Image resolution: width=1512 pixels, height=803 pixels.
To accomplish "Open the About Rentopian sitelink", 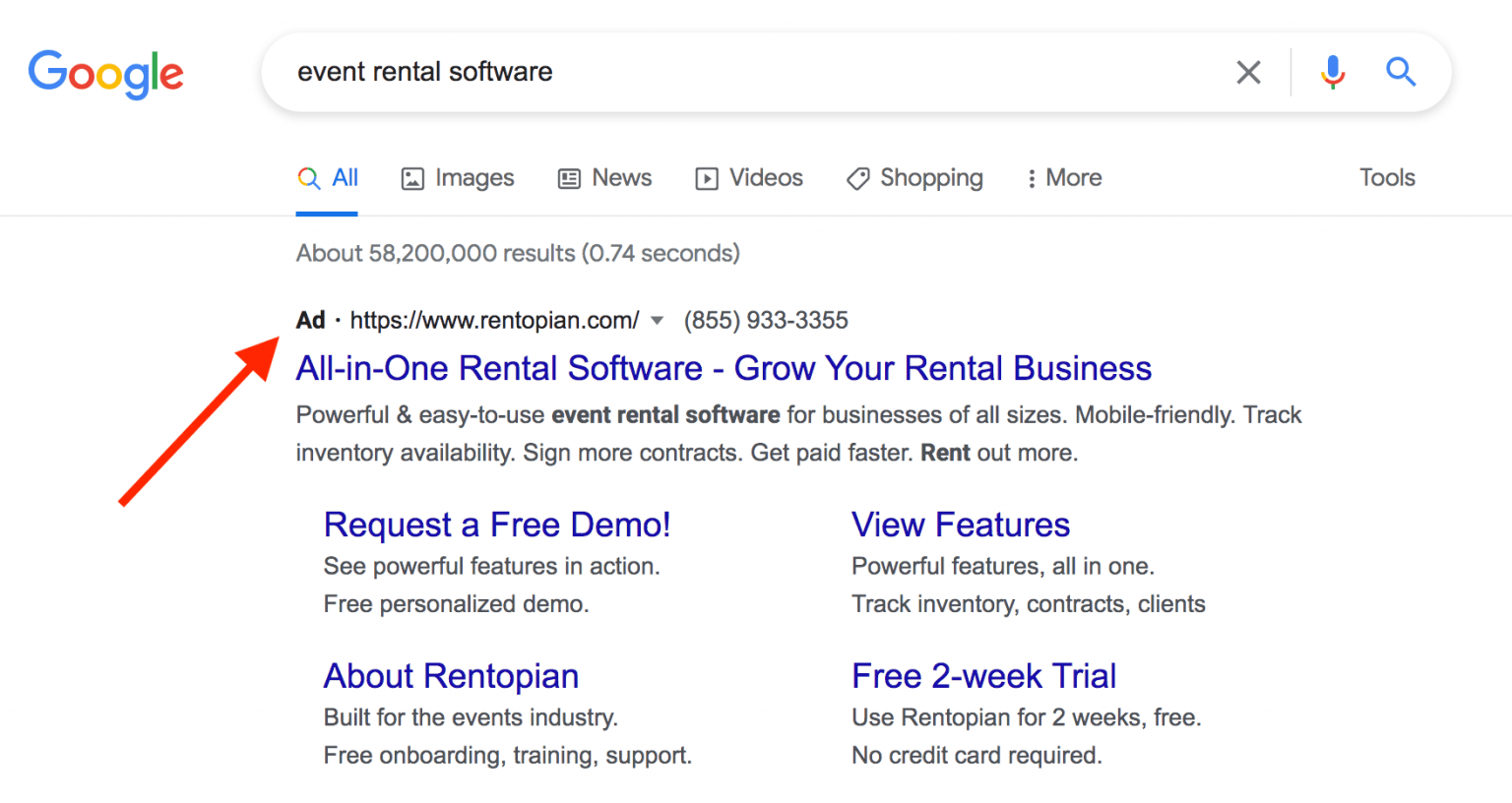I will click(451, 676).
